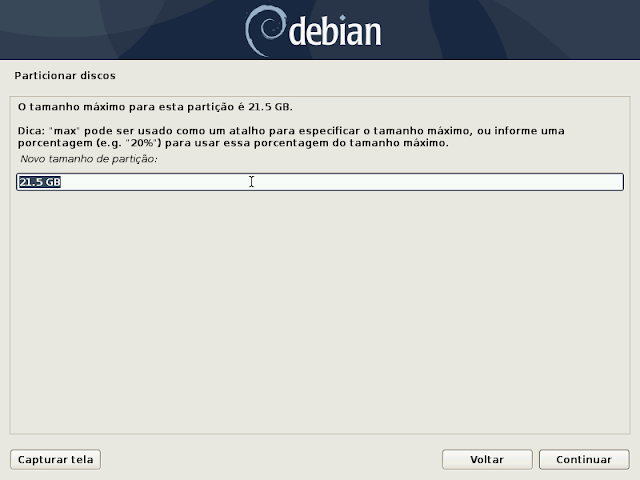This screenshot has width=640, height=480.
Task: Click the blank area below the input field
Action: 320,310
